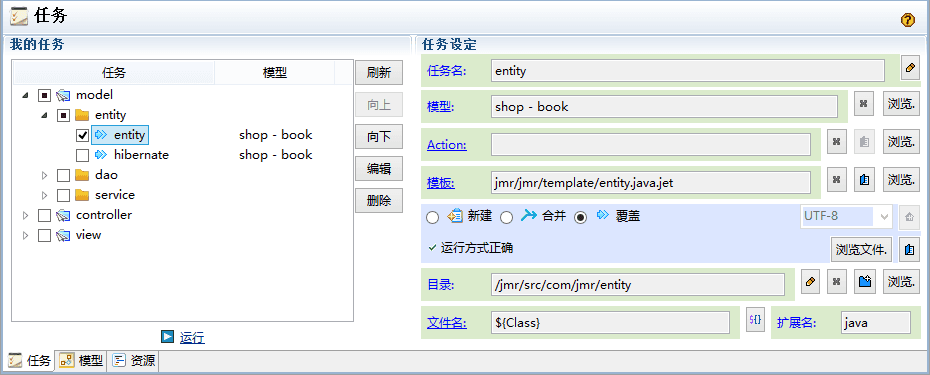This screenshot has height=375, width=930.
Task: Click the entity folder icon
Action: point(82,115)
